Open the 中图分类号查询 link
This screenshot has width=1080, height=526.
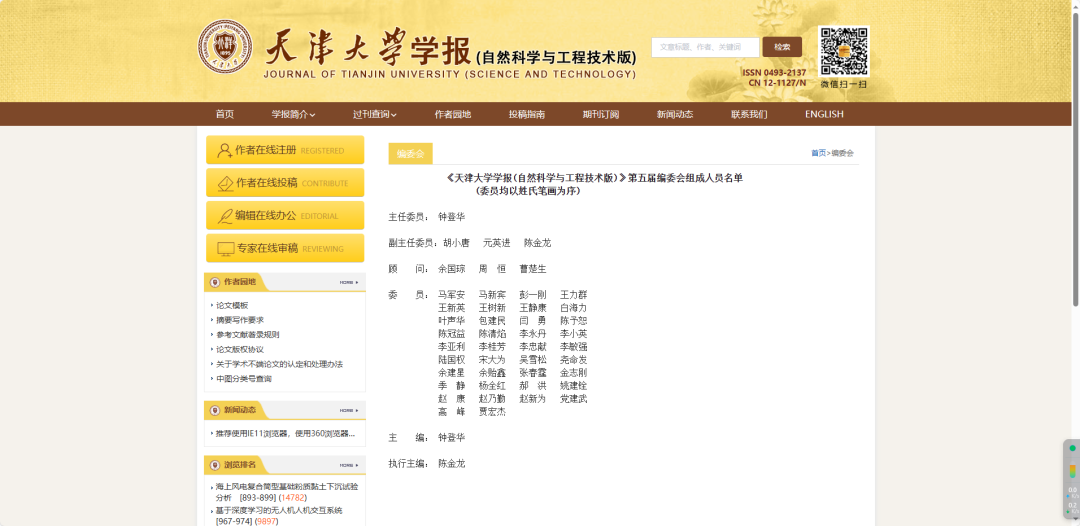(x=244, y=379)
